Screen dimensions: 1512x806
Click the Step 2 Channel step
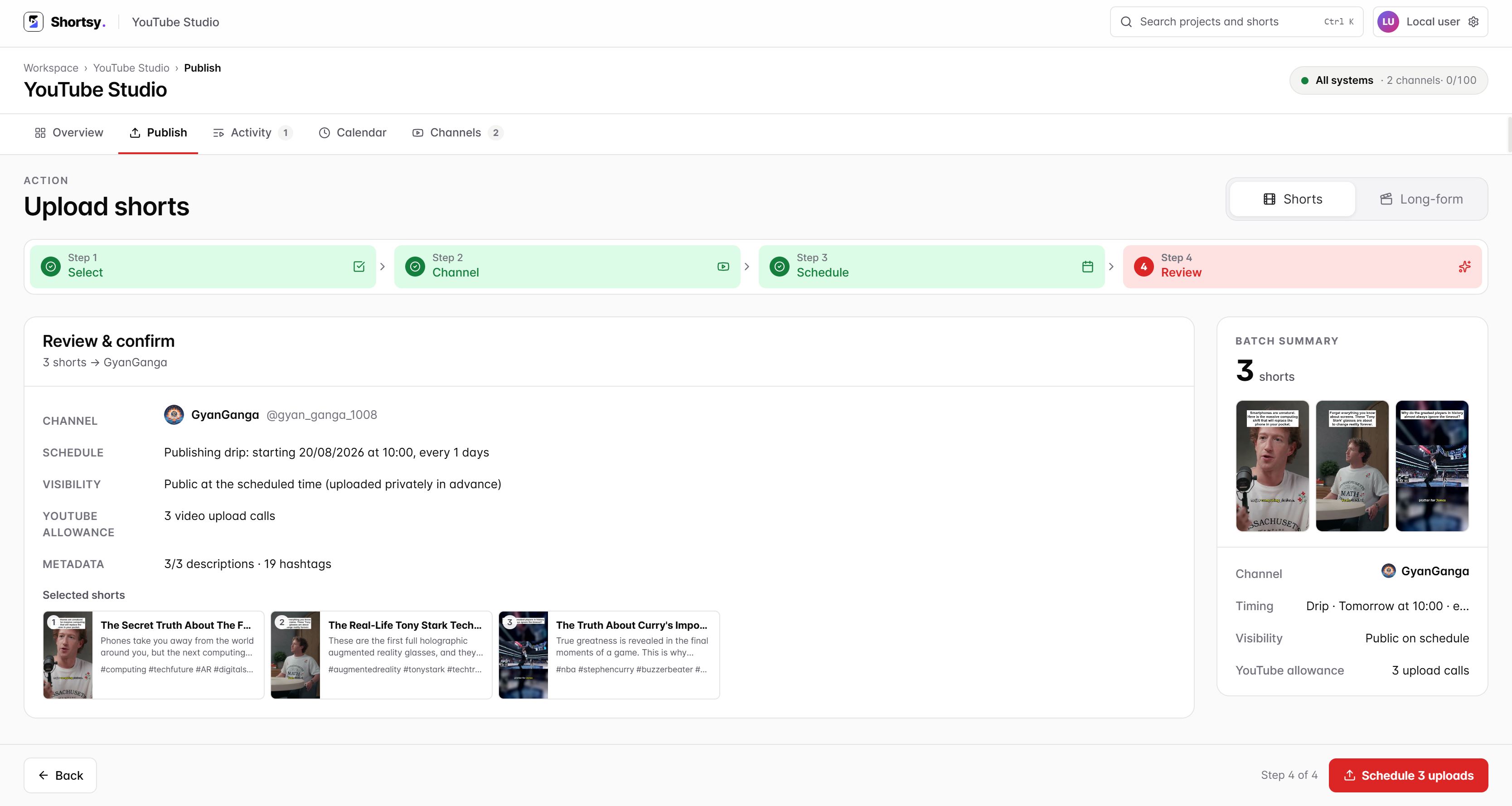(567, 267)
